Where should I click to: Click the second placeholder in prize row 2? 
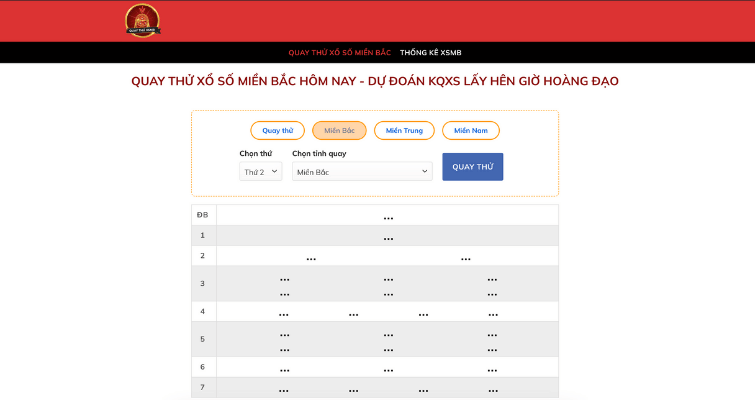pyautogui.click(x=465, y=258)
